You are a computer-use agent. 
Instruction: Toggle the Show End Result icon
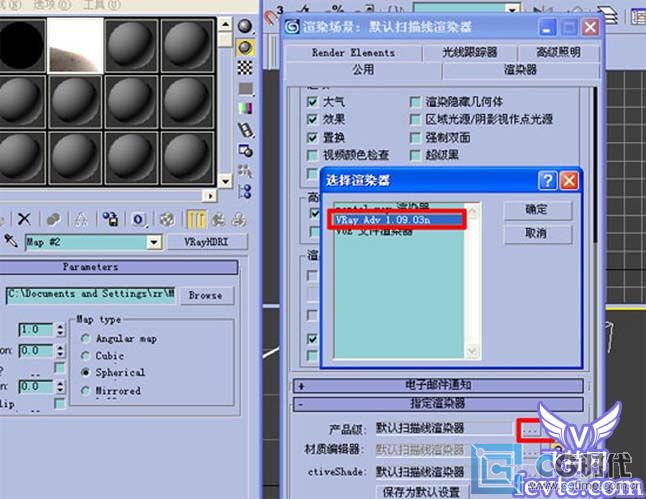point(196,219)
